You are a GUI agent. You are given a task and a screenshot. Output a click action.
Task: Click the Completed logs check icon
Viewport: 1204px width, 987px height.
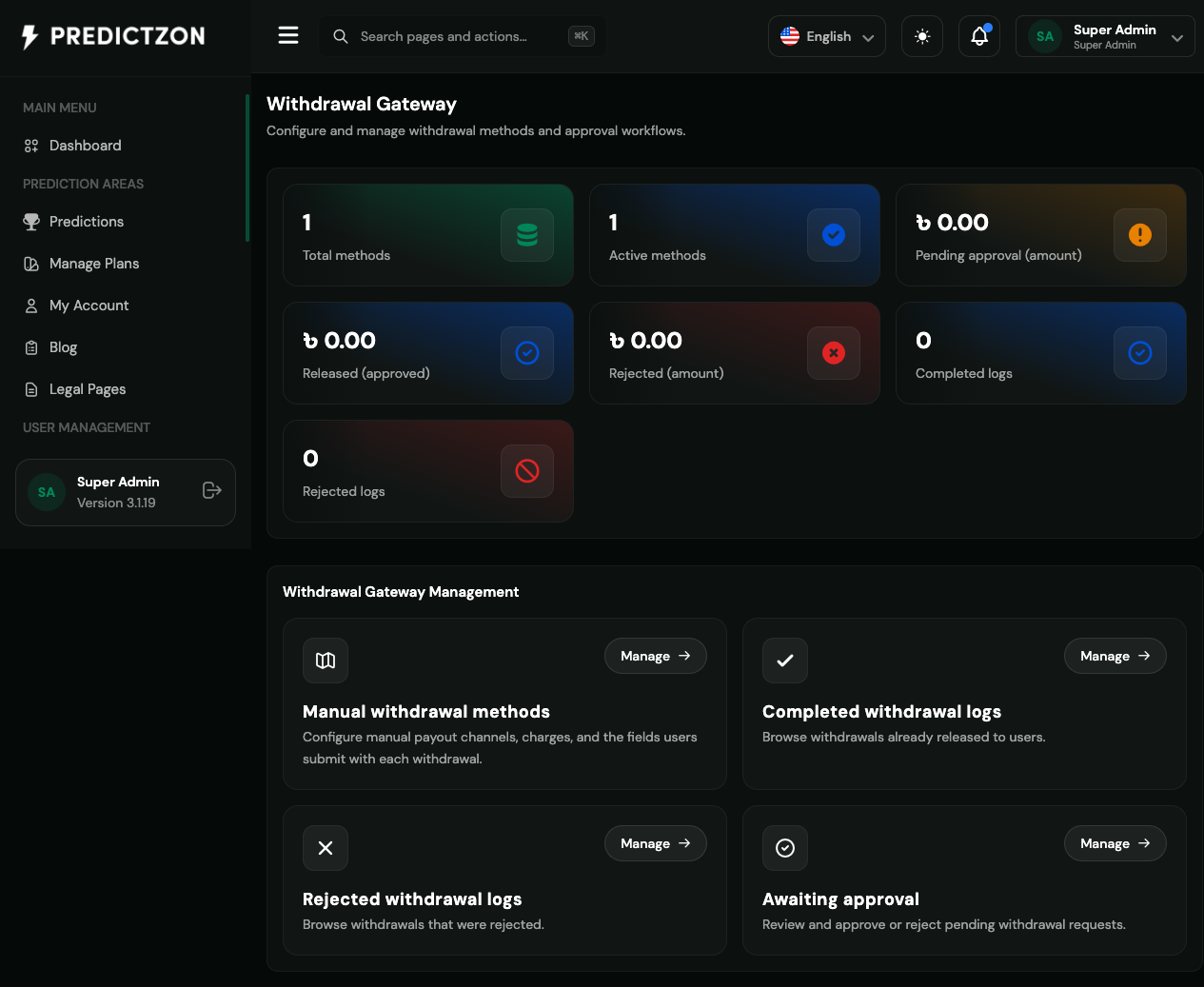pyautogui.click(x=1140, y=353)
